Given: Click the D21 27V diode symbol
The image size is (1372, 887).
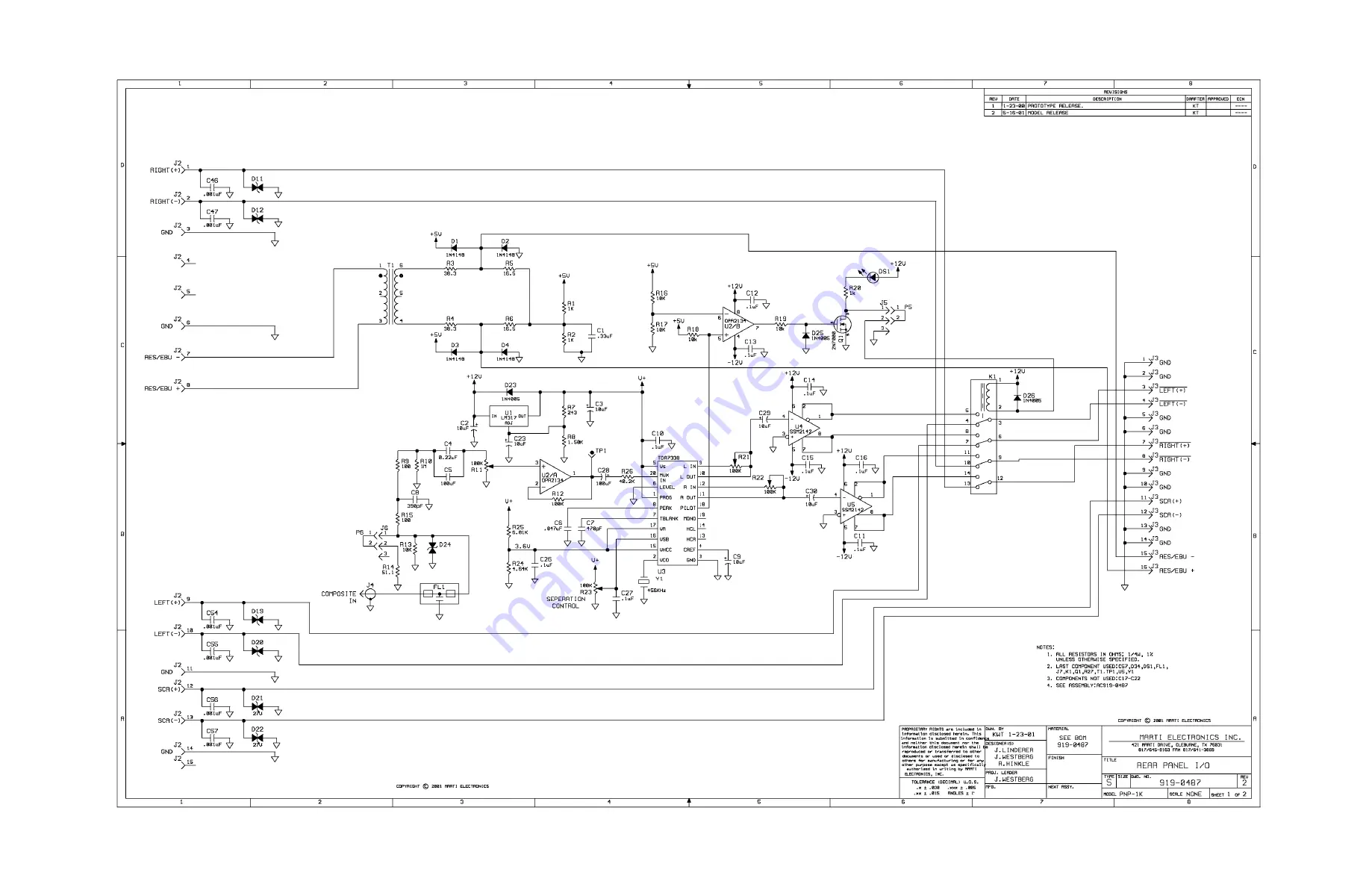Looking at the screenshot, I should 258,707.
